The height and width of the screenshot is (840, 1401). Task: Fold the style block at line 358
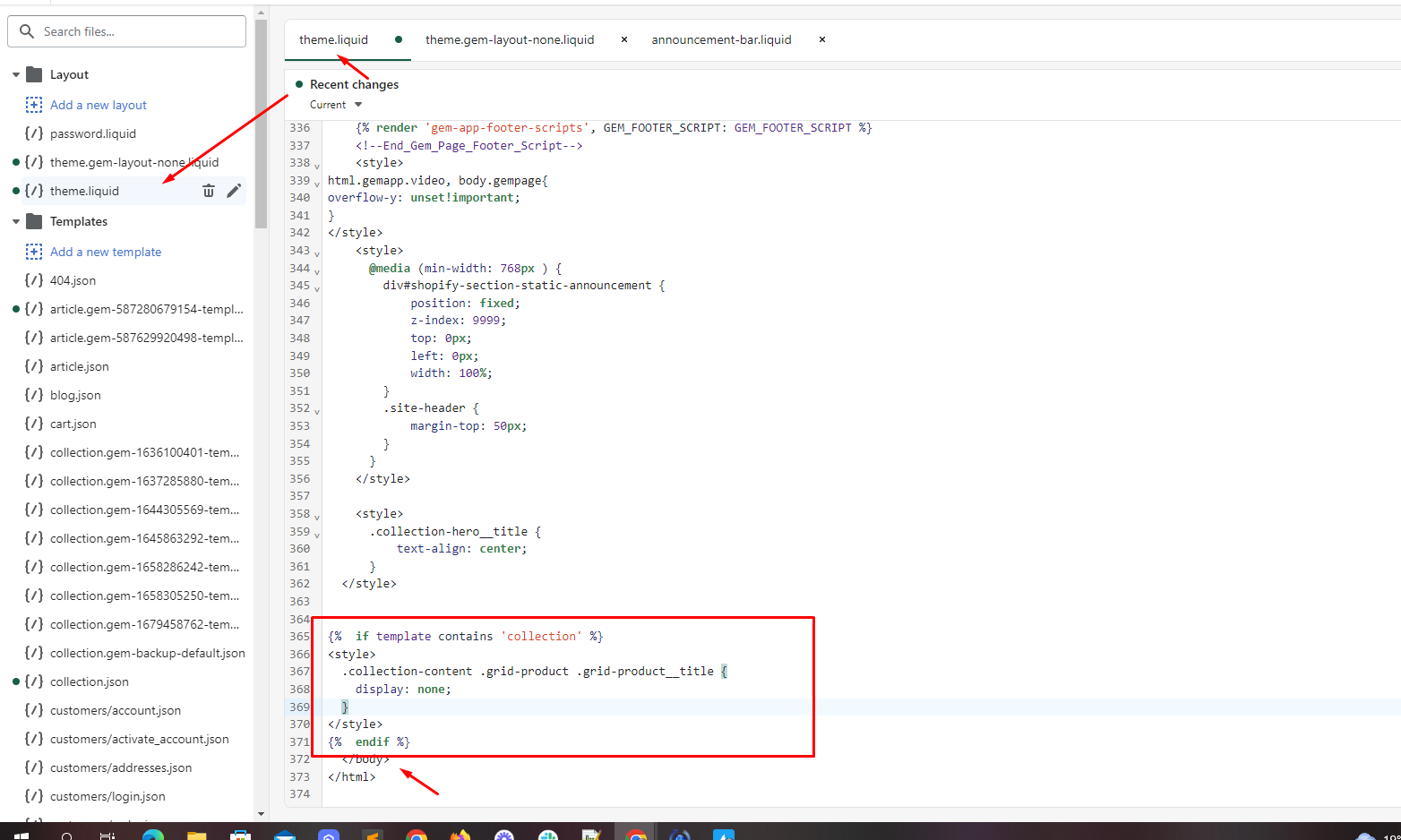[x=317, y=517]
